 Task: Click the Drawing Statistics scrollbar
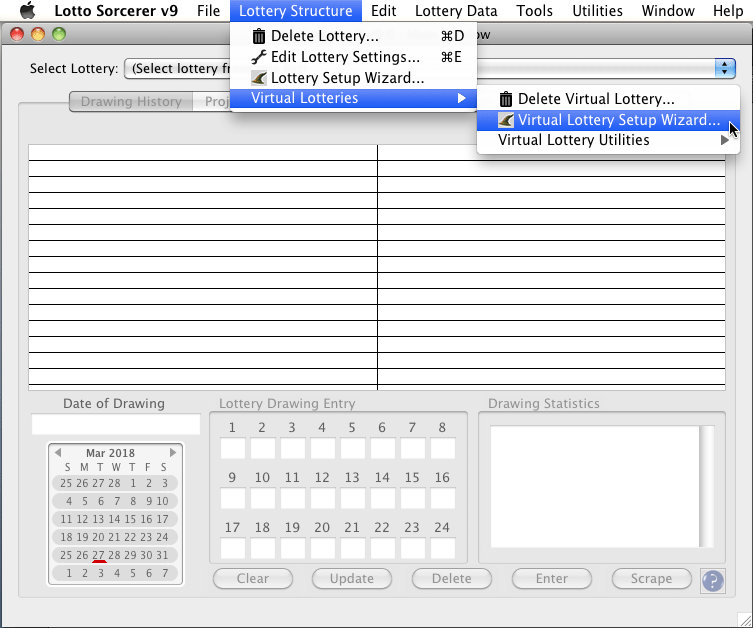click(x=706, y=486)
